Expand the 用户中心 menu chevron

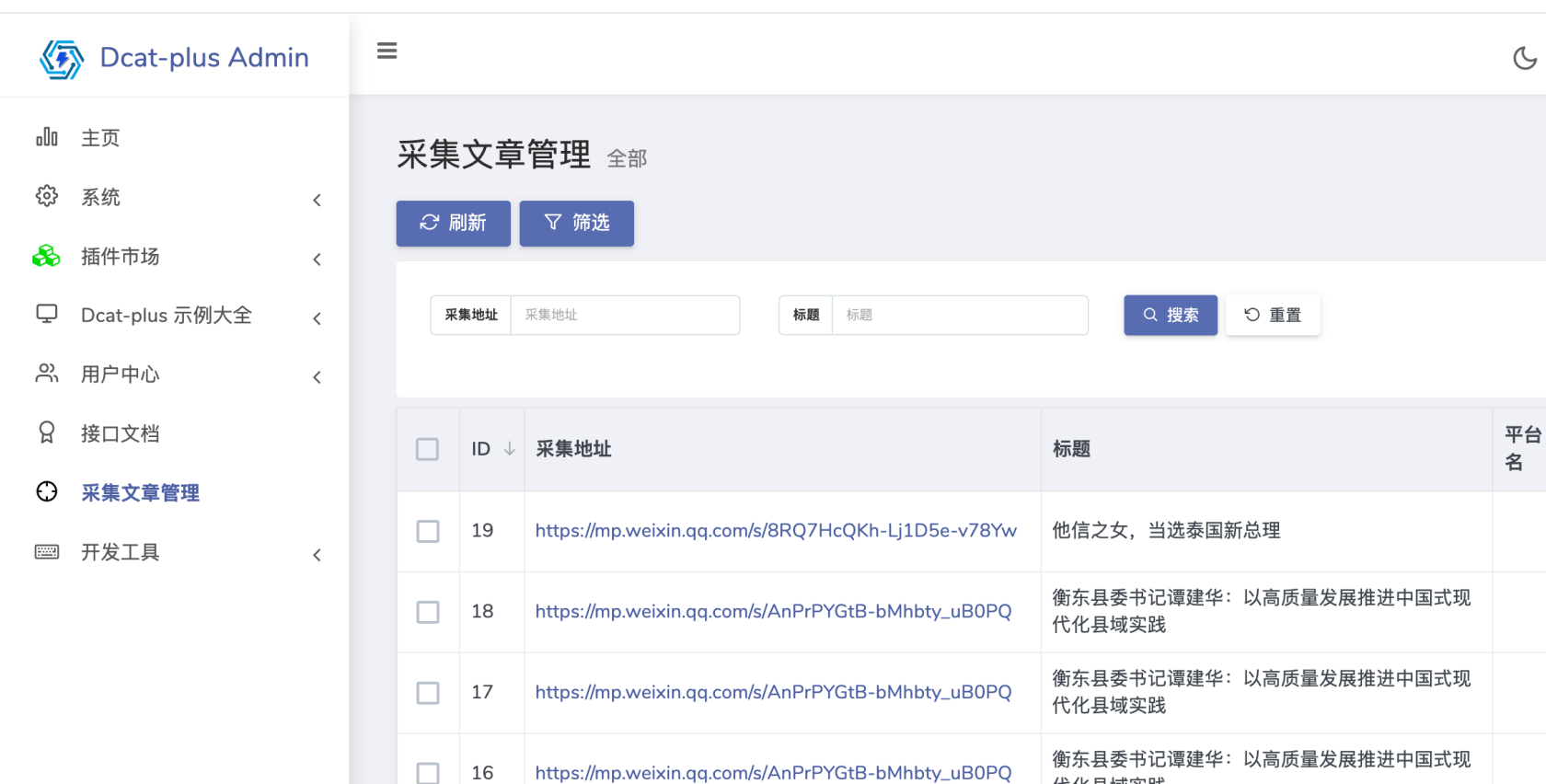click(x=317, y=377)
